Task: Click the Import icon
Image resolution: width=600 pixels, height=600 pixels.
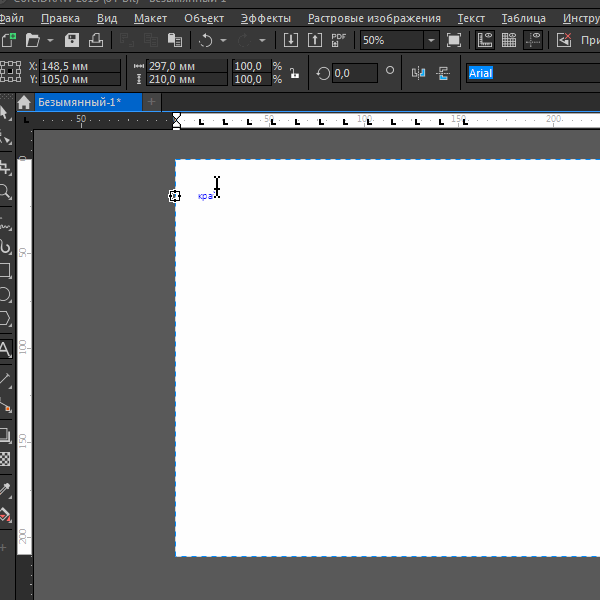Action: coord(291,40)
